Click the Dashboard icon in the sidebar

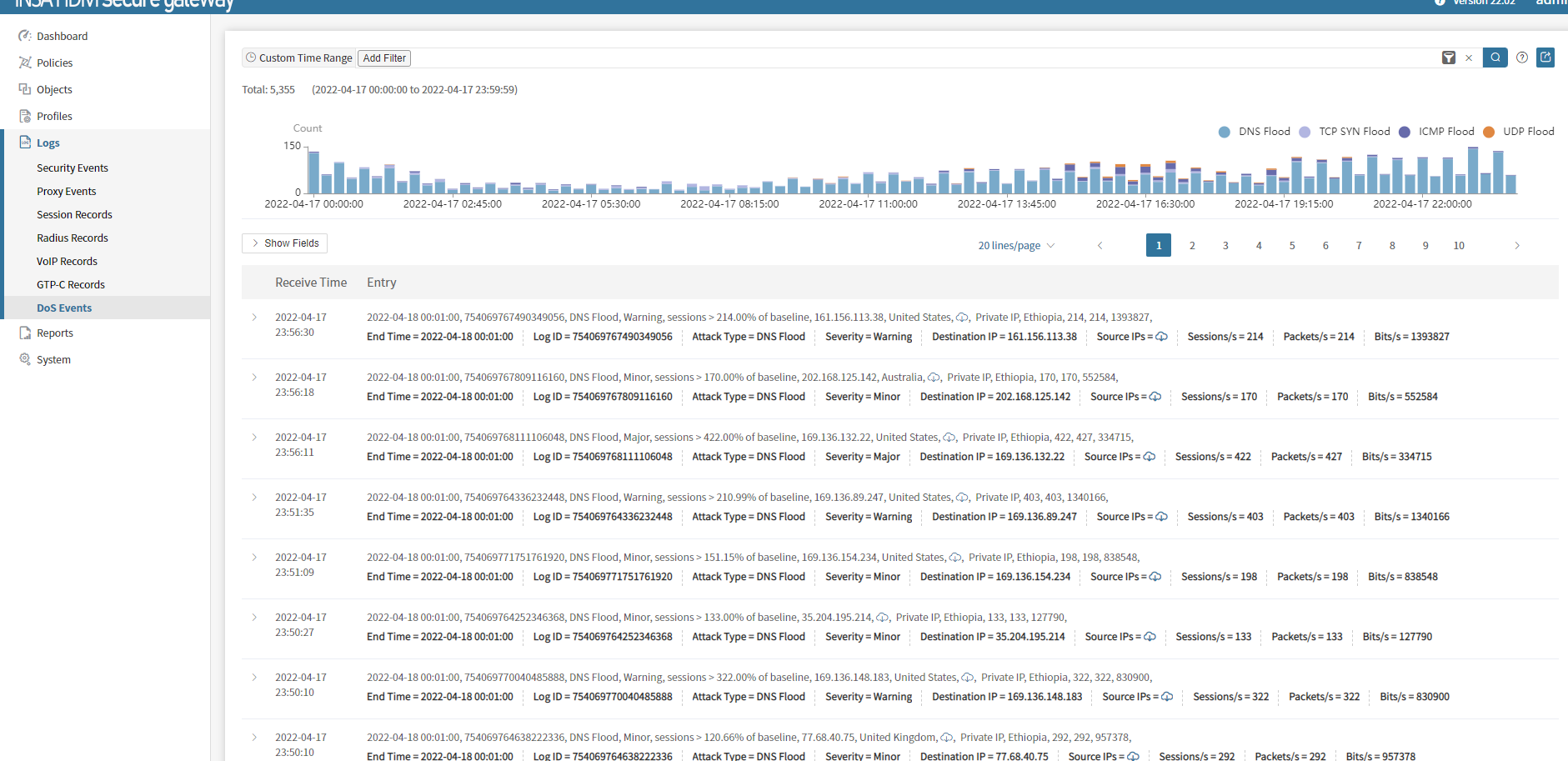pyautogui.click(x=25, y=36)
